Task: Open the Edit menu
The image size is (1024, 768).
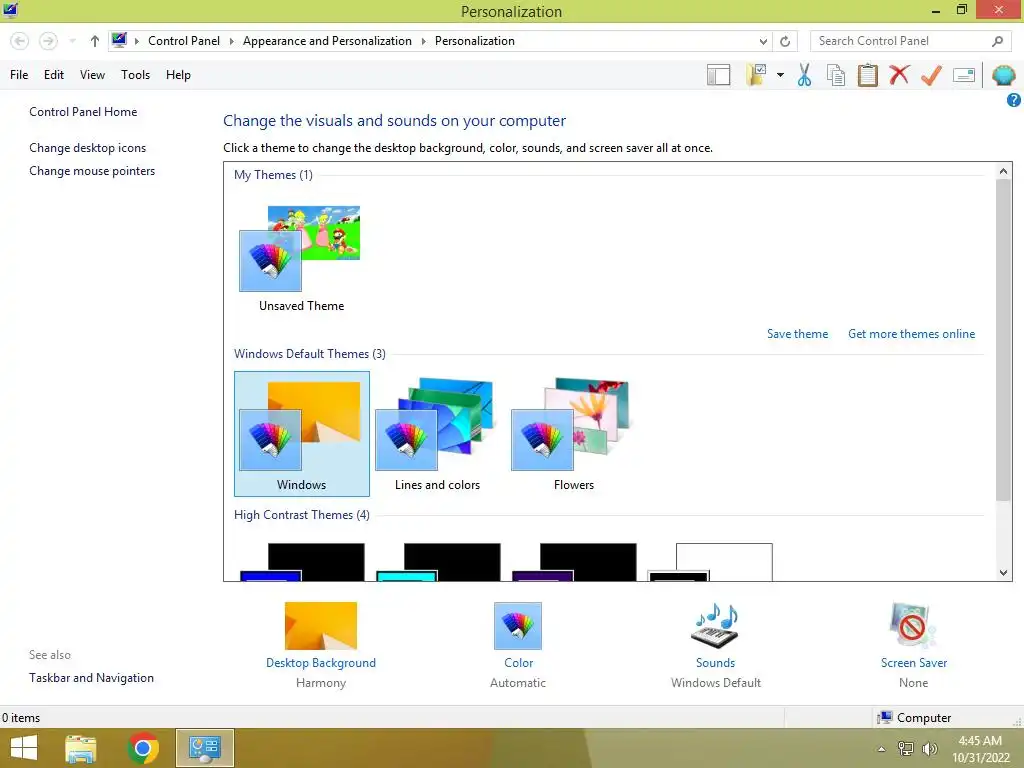Action: [x=54, y=75]
